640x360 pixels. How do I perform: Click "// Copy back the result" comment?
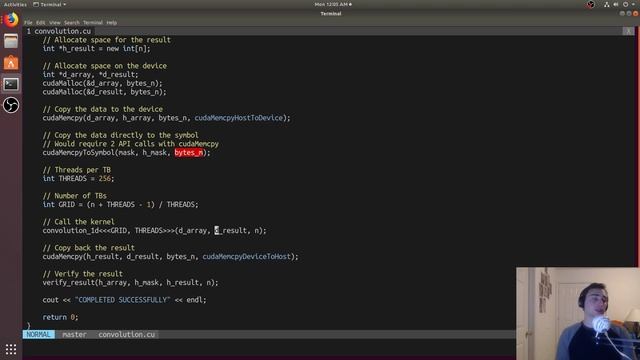pos(89,248)
